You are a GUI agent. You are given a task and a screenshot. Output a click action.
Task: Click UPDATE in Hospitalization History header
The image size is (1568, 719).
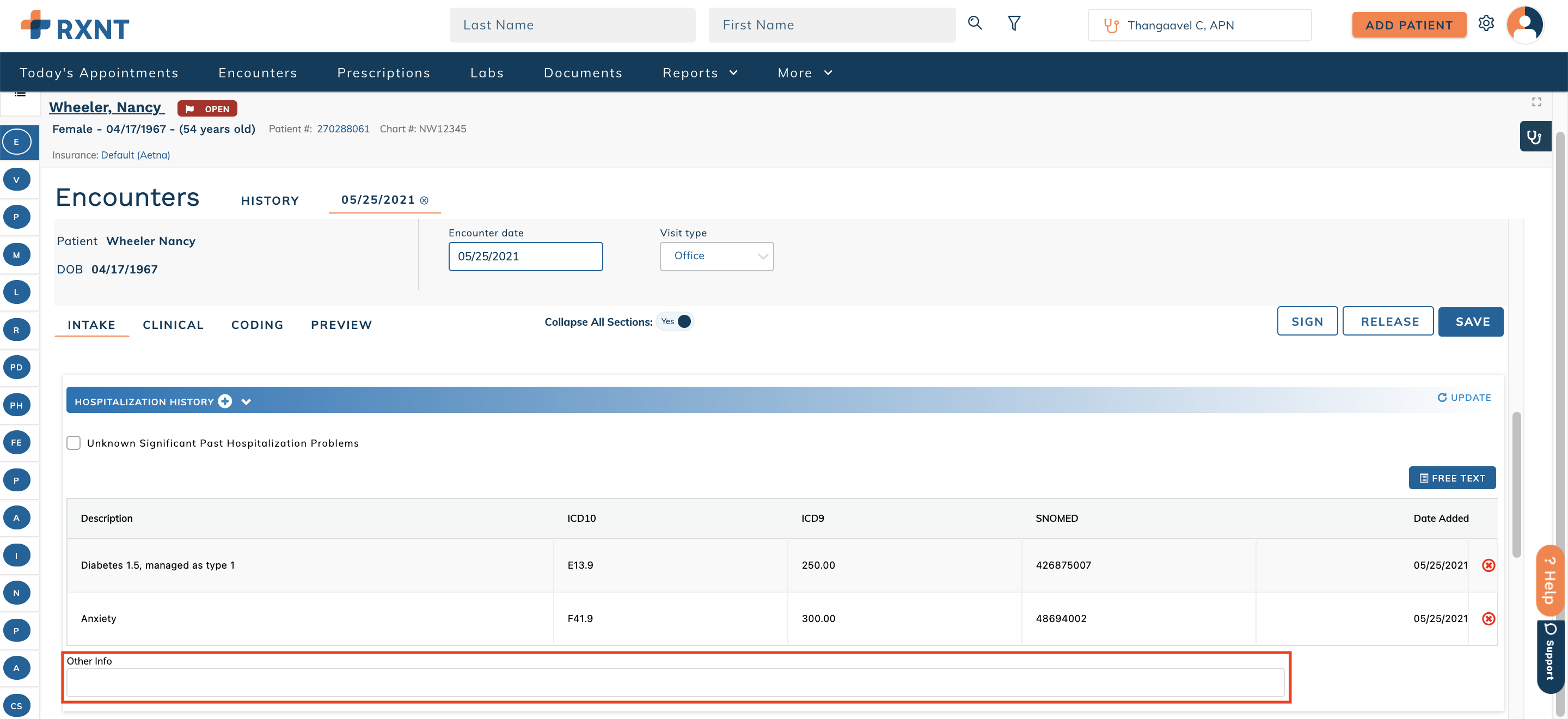1464,398
